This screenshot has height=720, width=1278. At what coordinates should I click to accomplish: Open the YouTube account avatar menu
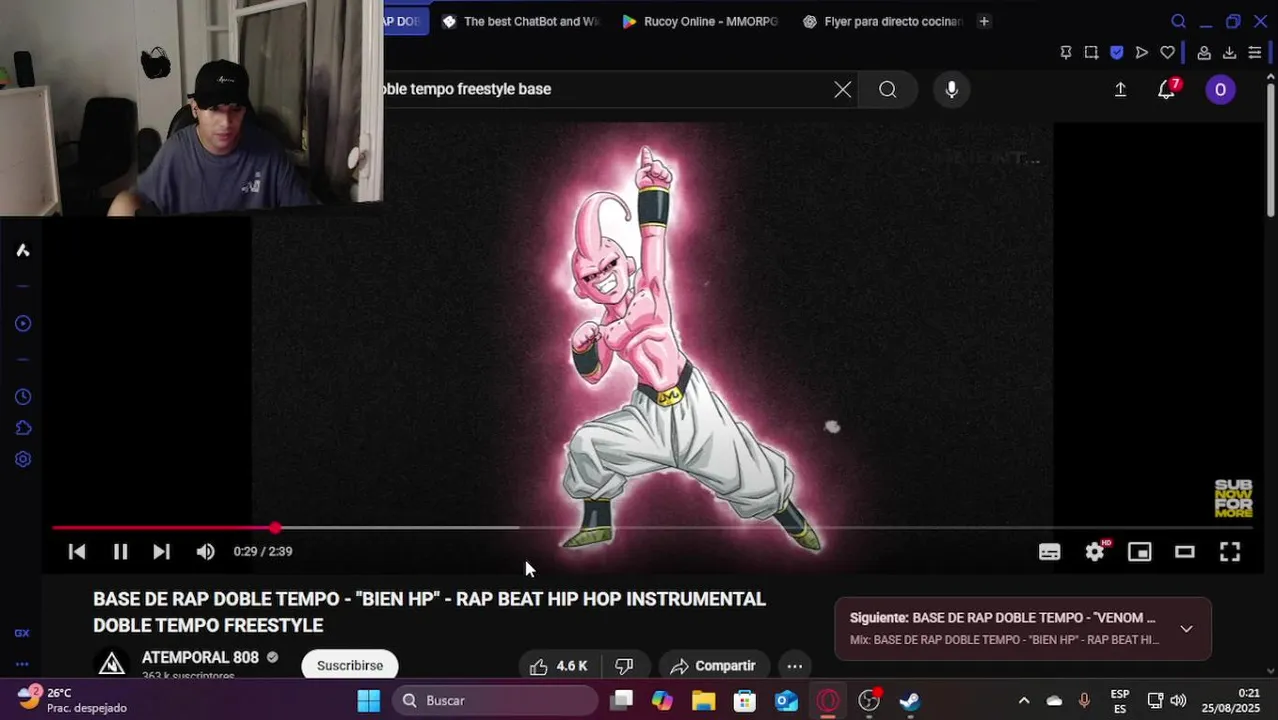pos(1220,90)
